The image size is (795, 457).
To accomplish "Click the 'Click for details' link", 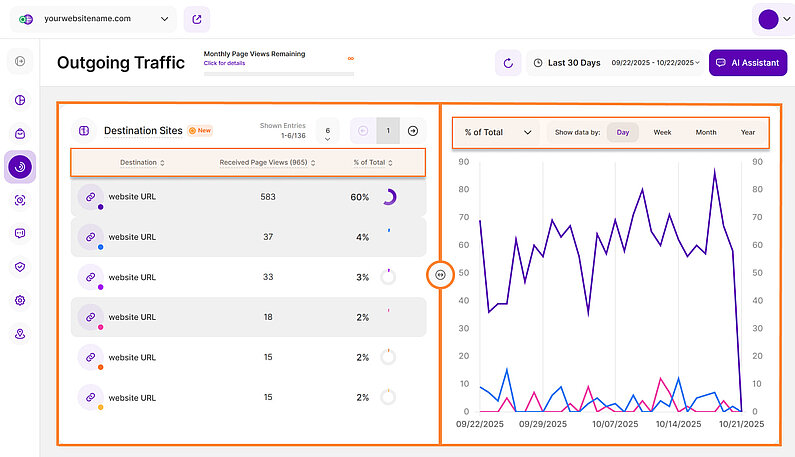I will pos(223,63).
